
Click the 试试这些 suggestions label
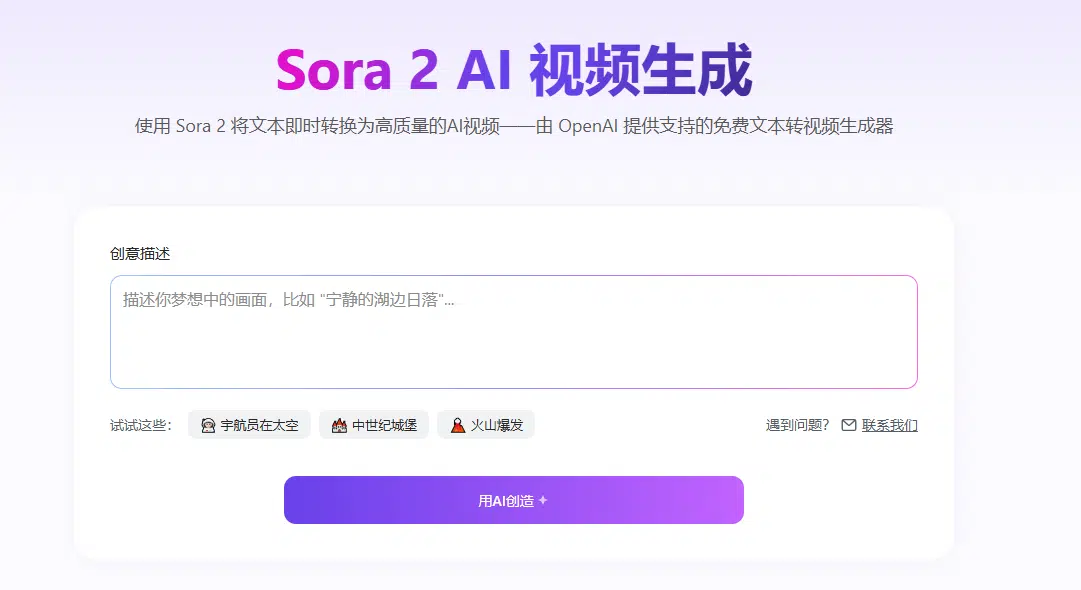[141, 425]
